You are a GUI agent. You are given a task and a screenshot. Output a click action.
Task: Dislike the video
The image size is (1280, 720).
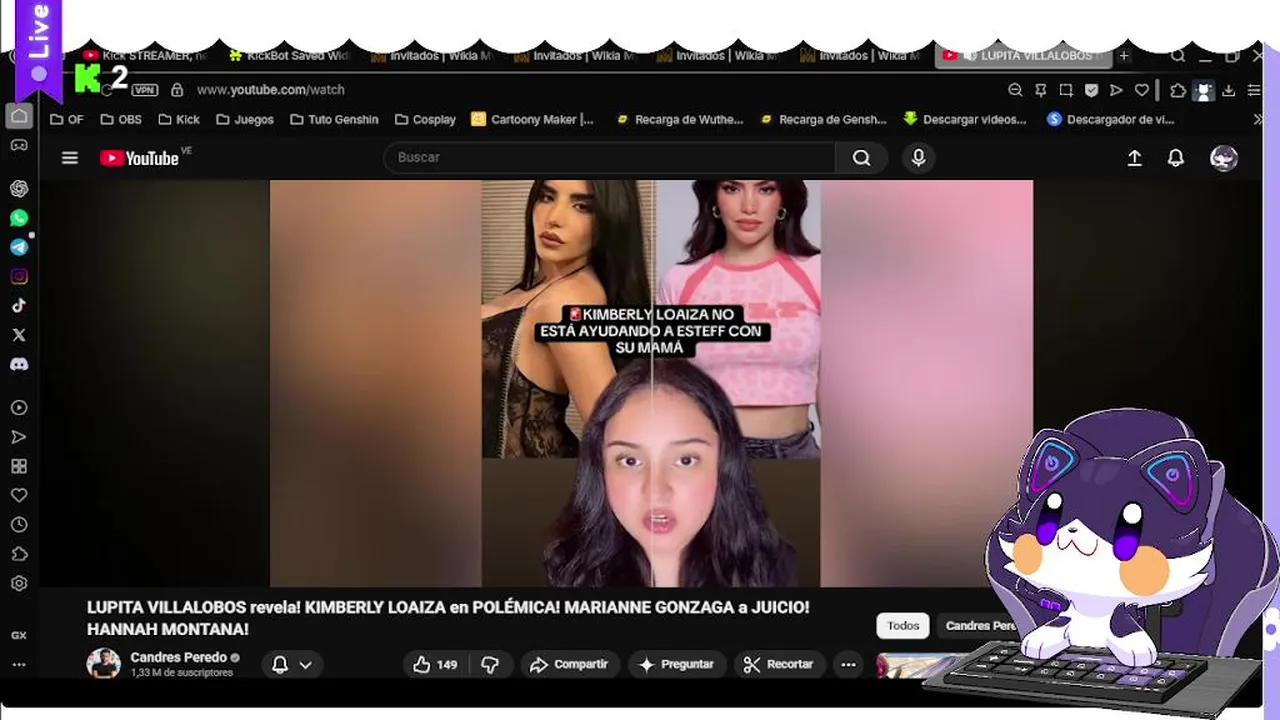coord(490,664)
